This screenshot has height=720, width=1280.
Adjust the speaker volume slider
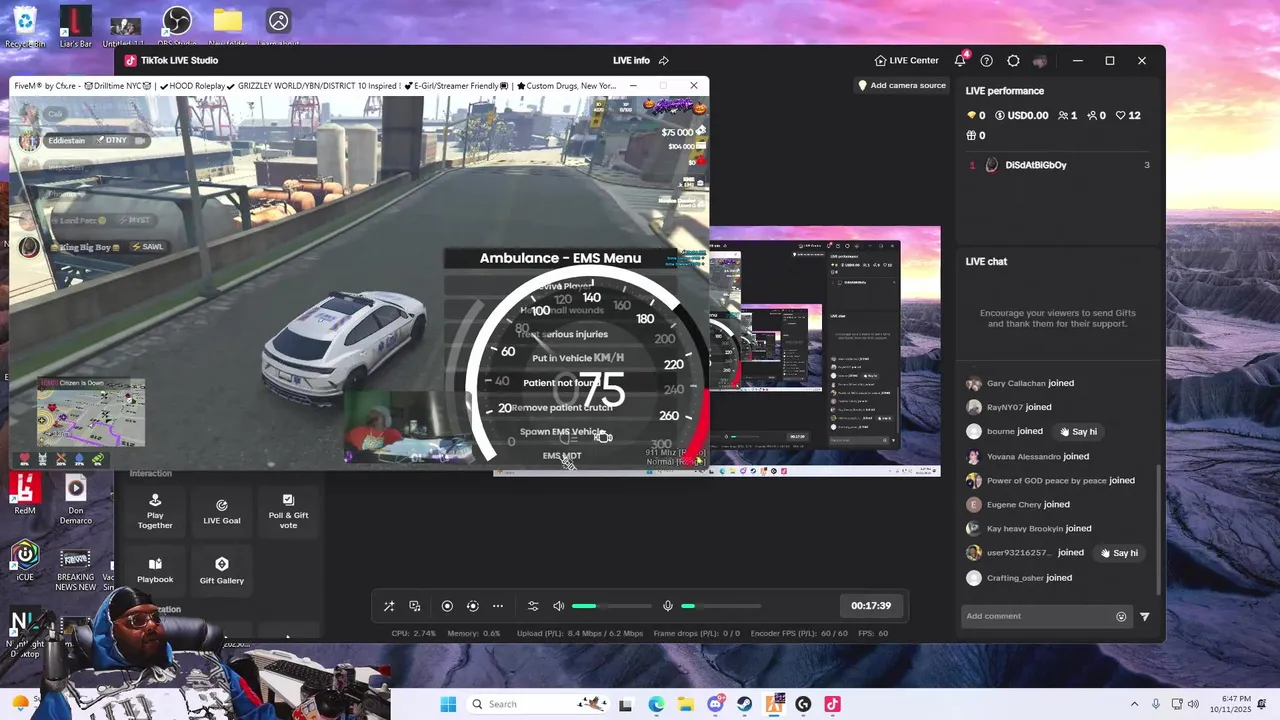(x=612, y=606)
